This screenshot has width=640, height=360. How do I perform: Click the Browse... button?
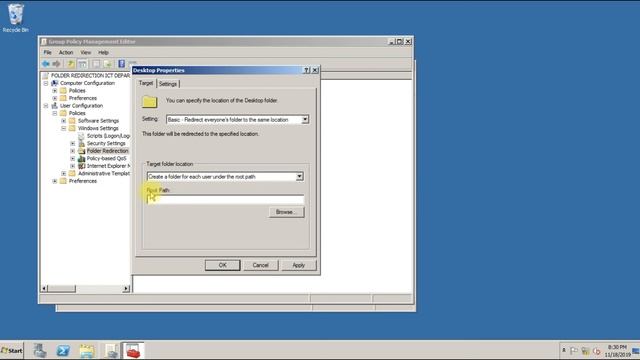pyautogui.click(x=286, y=212)
